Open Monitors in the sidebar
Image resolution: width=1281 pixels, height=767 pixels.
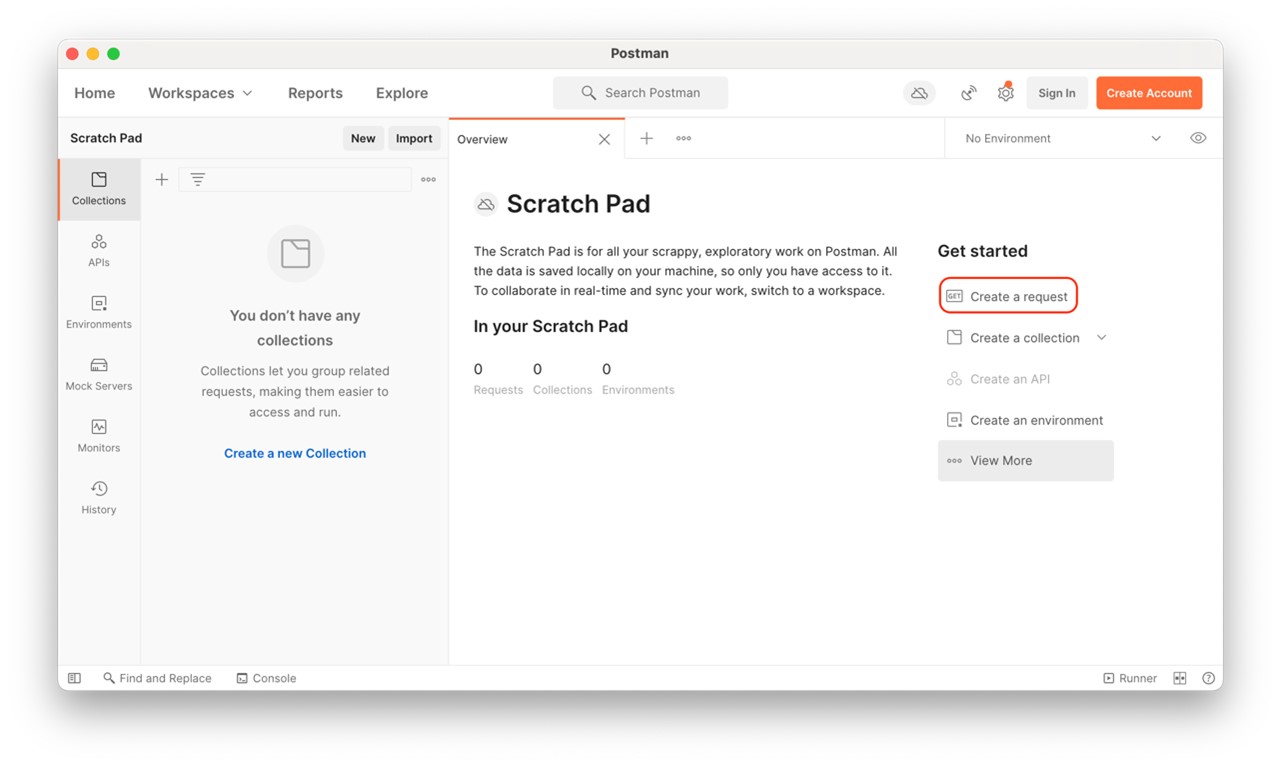98,436
